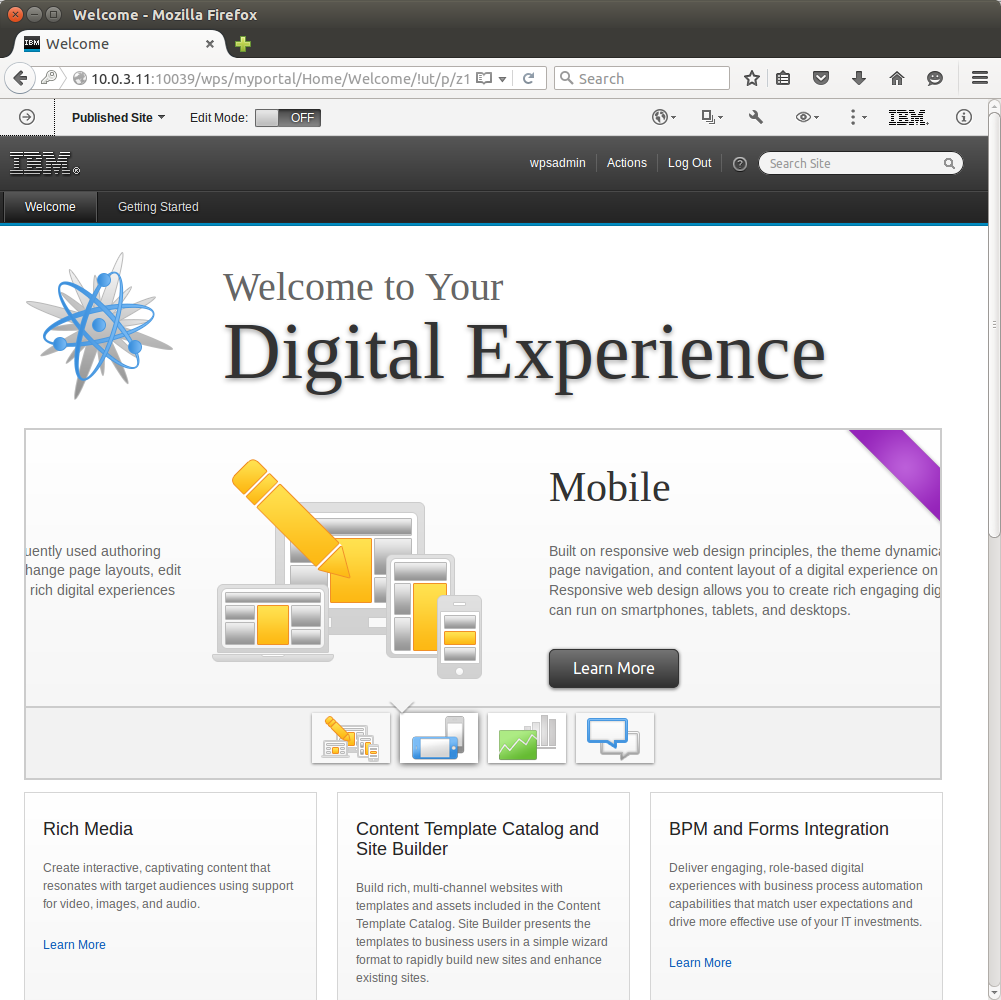The width and height of the screenshot is (1001, 1000).
Task: Open the wrench administration icon
Action: tap(756, 117)
